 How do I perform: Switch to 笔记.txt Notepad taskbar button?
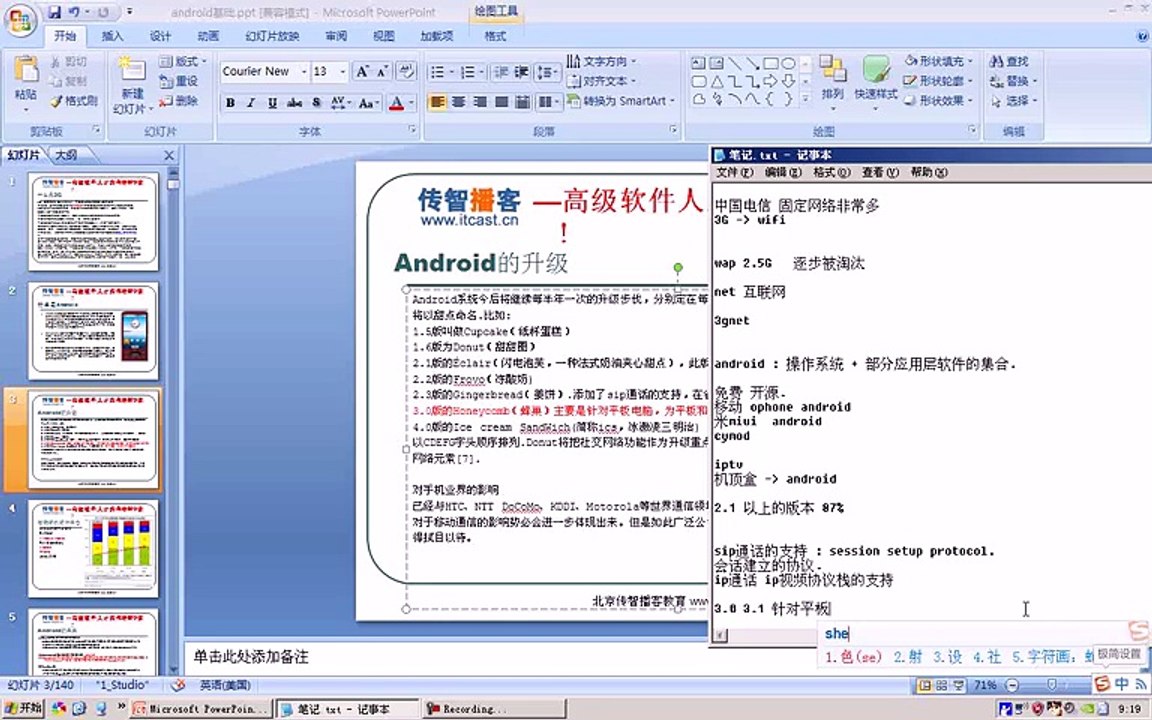[347, 709]
